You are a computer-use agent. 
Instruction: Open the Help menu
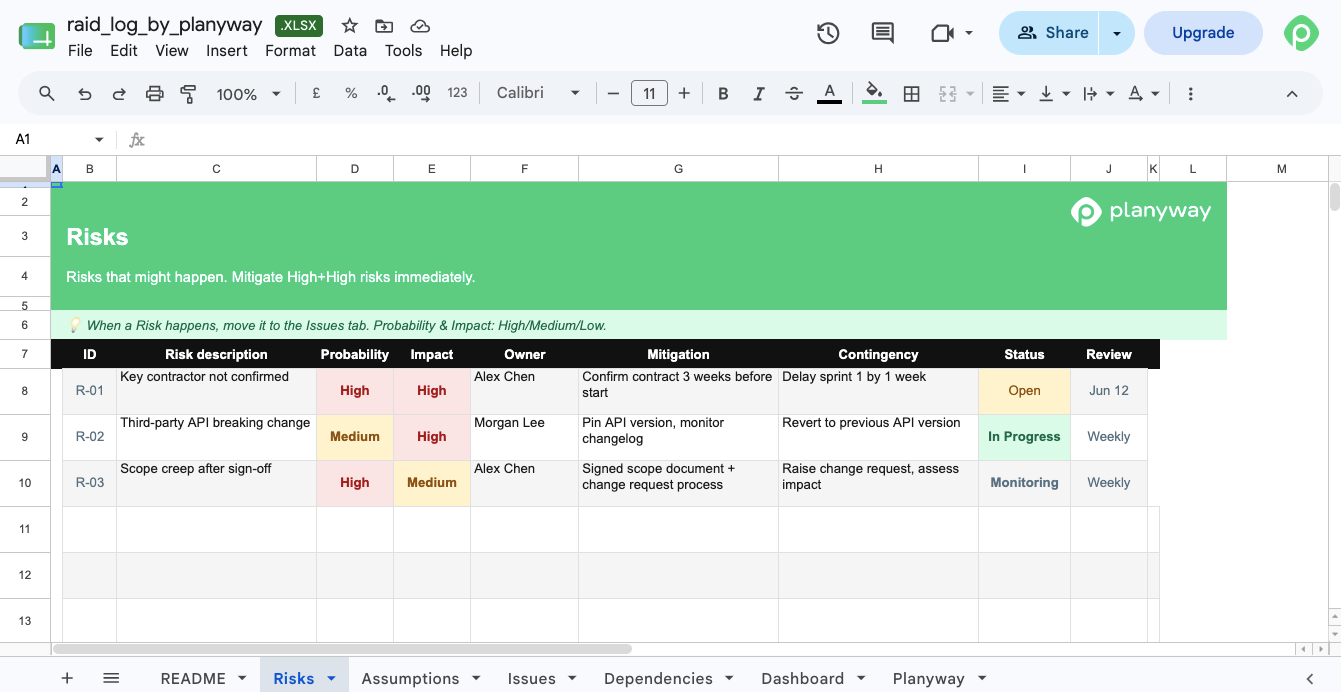[x=456, y=51]
